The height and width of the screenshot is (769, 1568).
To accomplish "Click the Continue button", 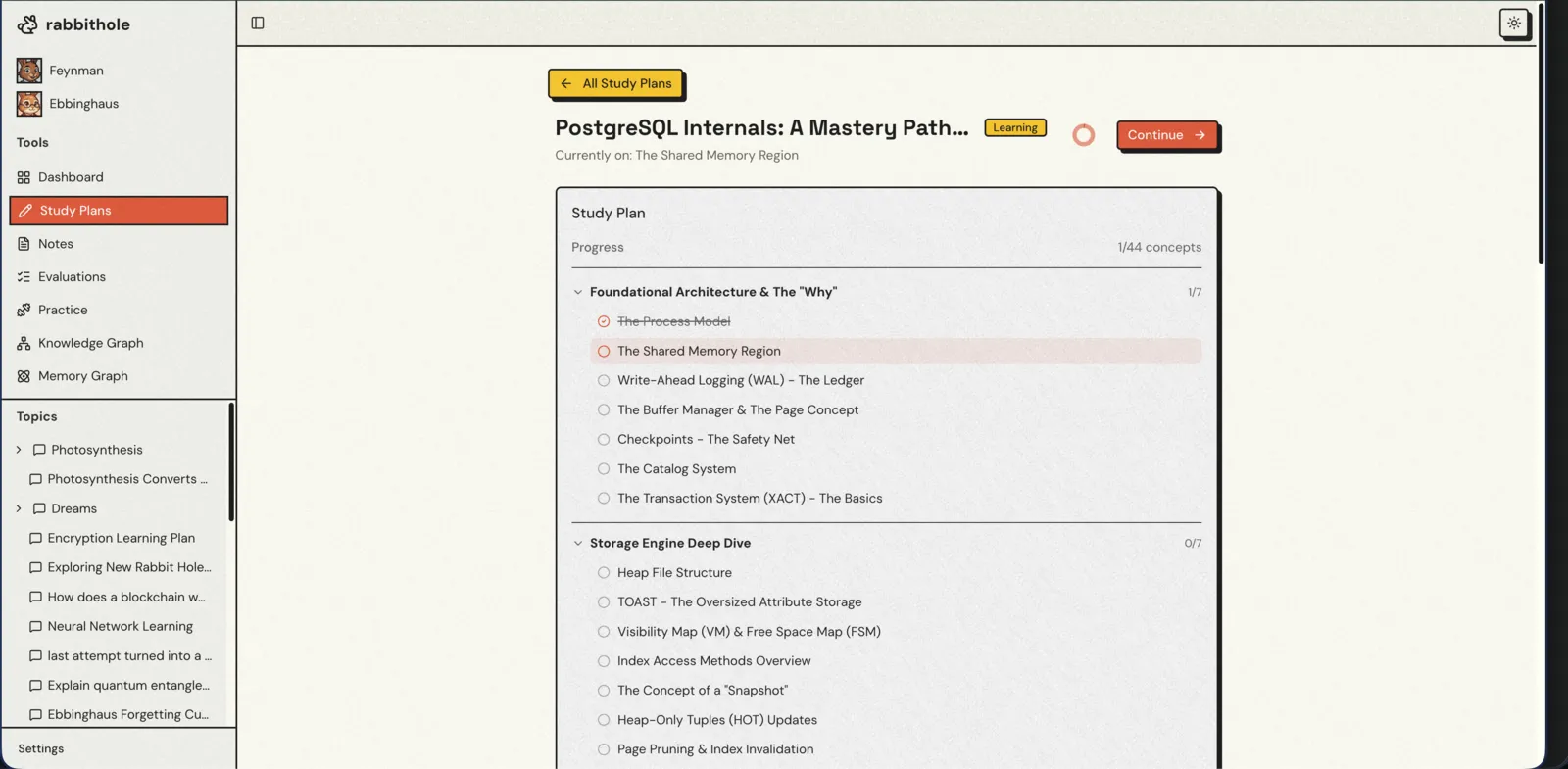I will pos(1166,135).
